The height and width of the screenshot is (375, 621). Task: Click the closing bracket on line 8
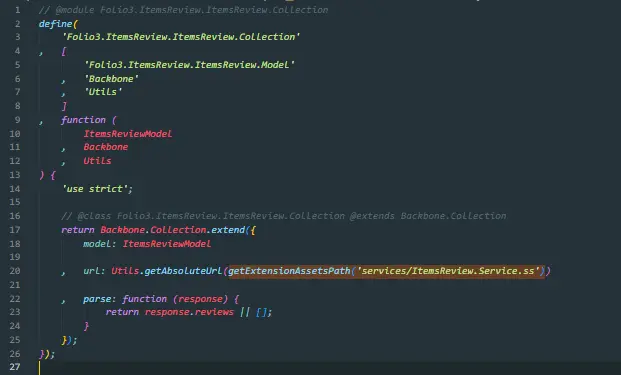(64, 106)
